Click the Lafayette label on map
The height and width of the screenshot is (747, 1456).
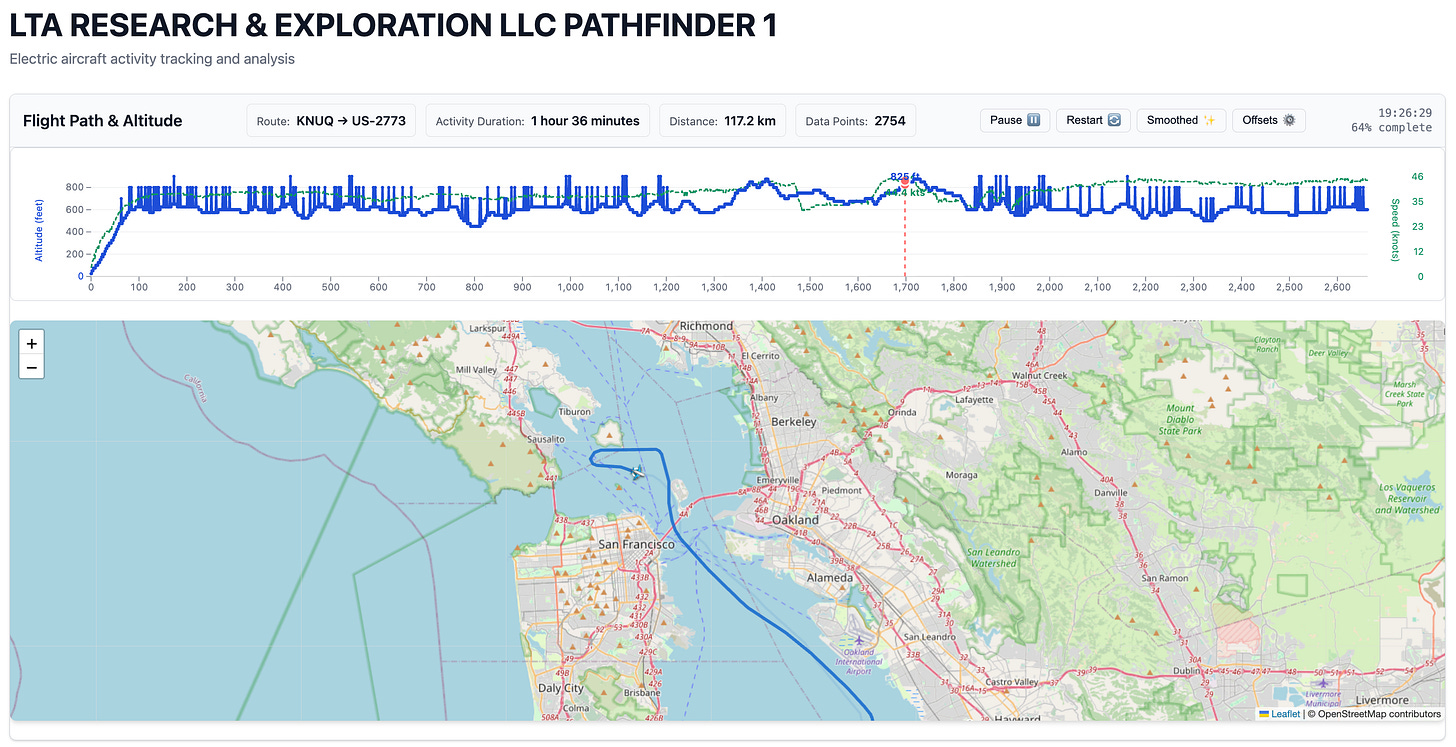(x=975, y=400)
